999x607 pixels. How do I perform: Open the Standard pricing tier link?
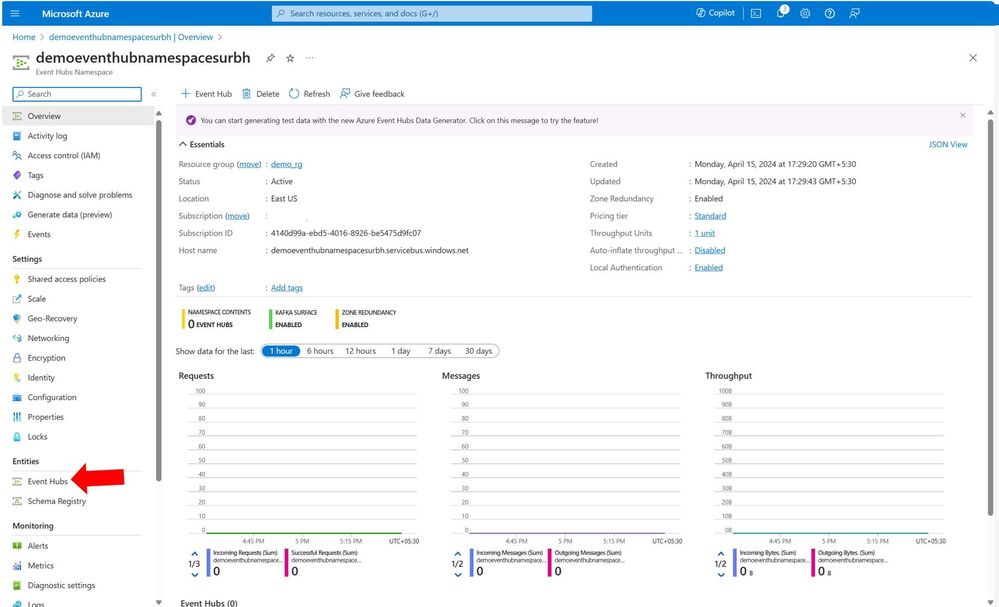coord(710,216)
